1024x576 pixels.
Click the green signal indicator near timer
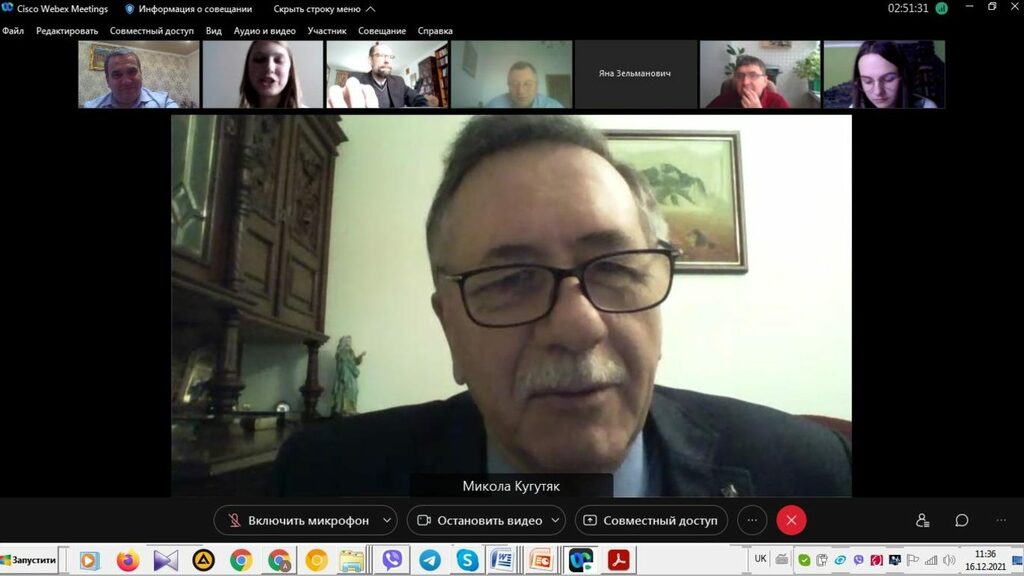click(941, 8)
